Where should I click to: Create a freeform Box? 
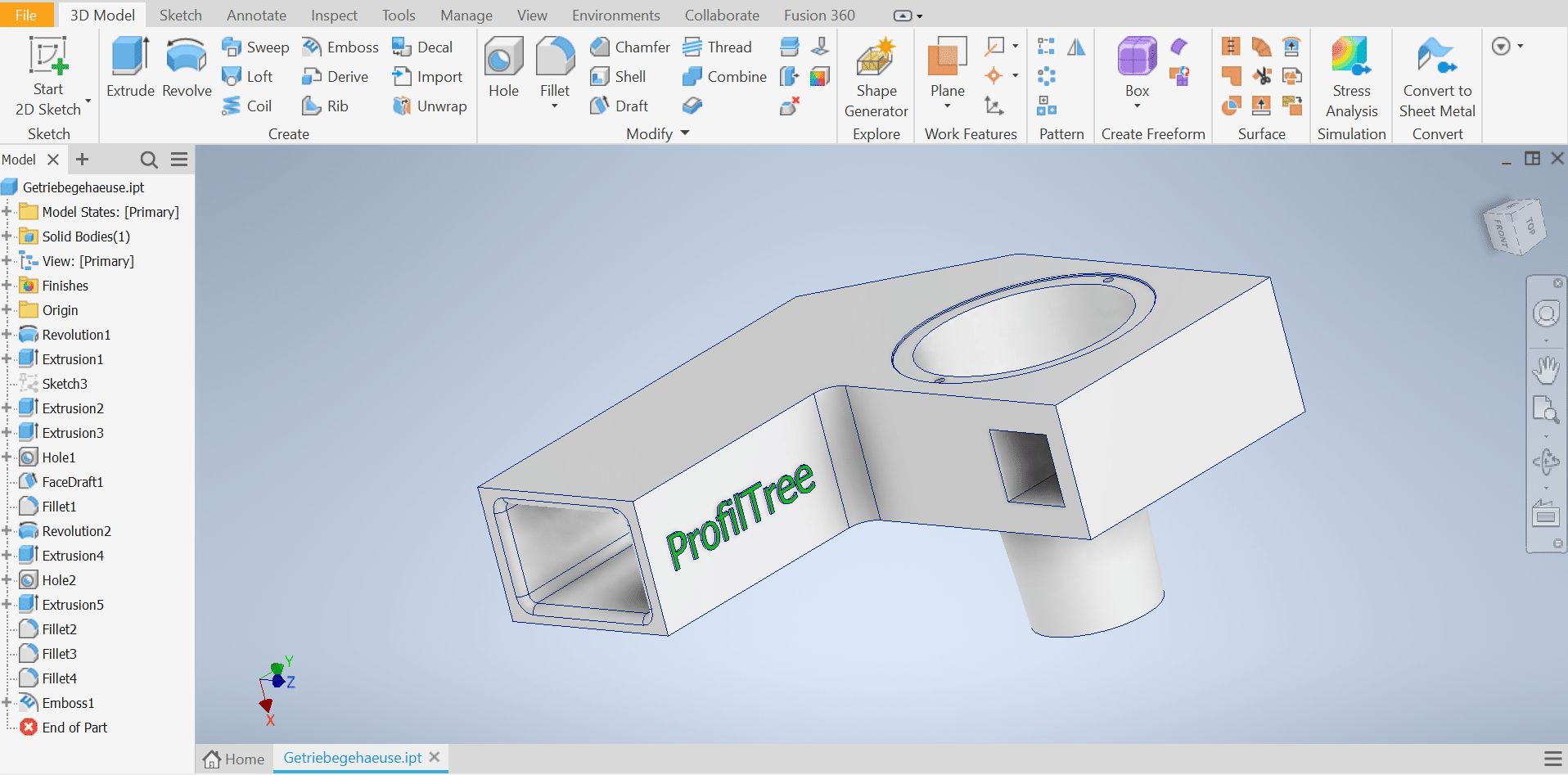[x=1137, y=67]
